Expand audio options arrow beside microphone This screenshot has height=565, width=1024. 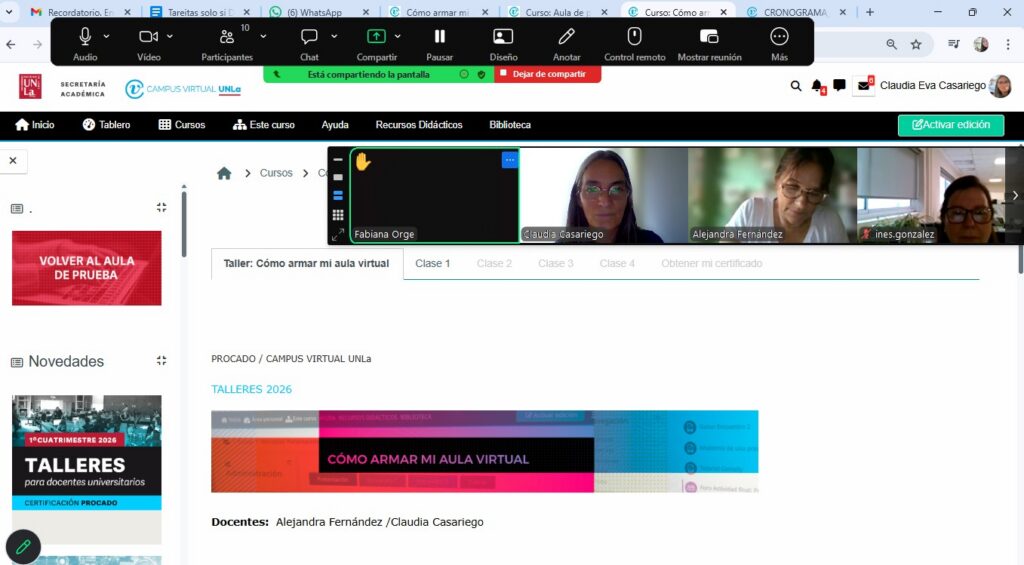[x=107, y=36]
